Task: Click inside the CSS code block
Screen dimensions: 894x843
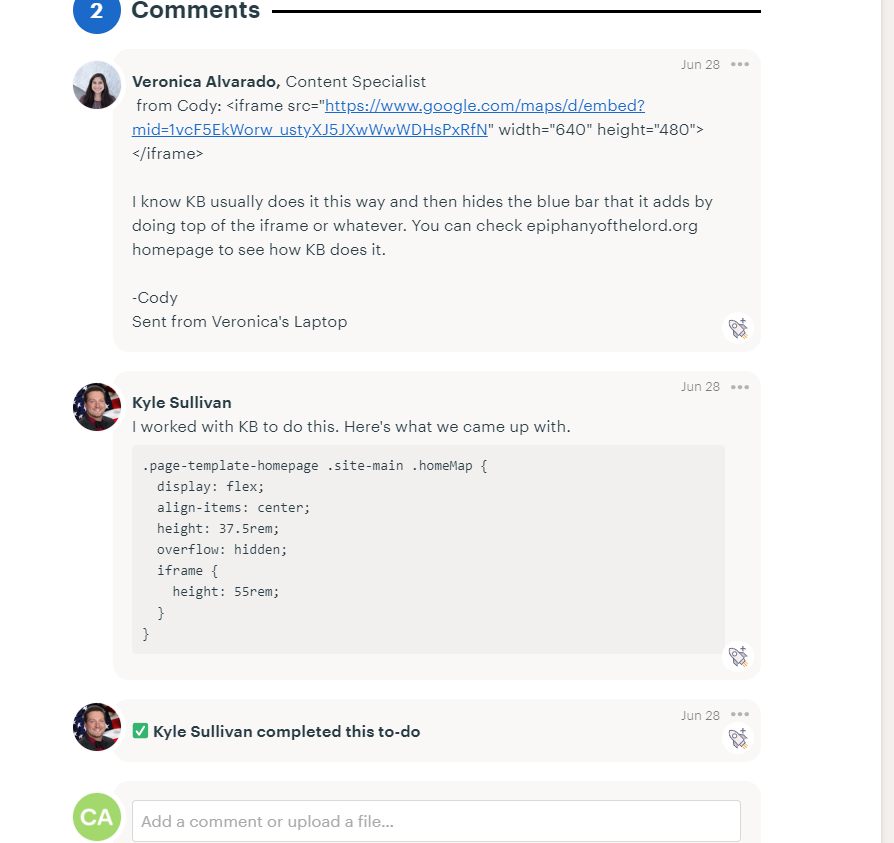Action: (428, 549)
